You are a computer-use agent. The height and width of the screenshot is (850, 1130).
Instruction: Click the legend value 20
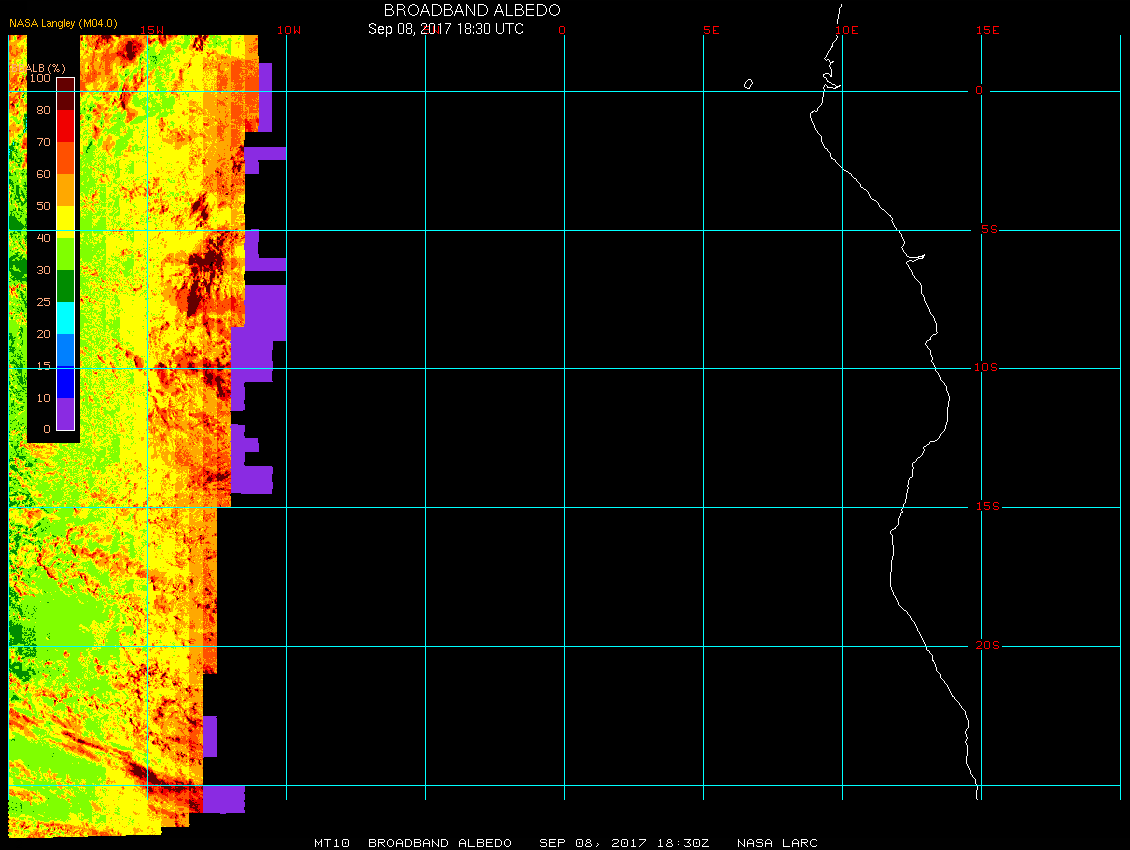43,334
